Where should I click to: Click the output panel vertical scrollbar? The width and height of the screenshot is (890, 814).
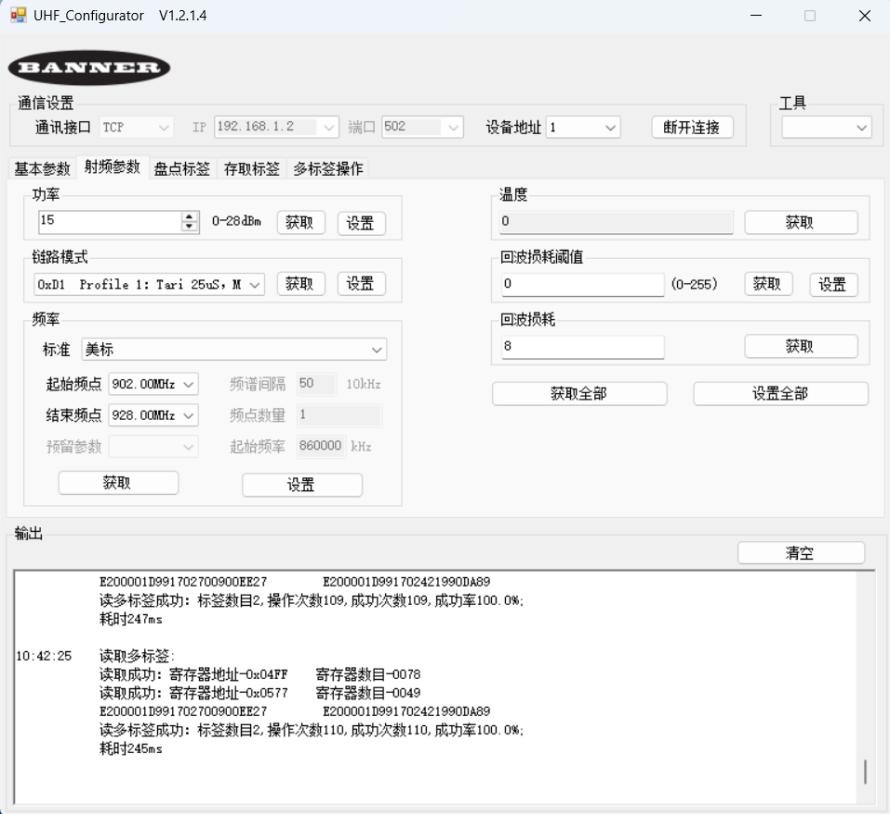pos(865,772)
